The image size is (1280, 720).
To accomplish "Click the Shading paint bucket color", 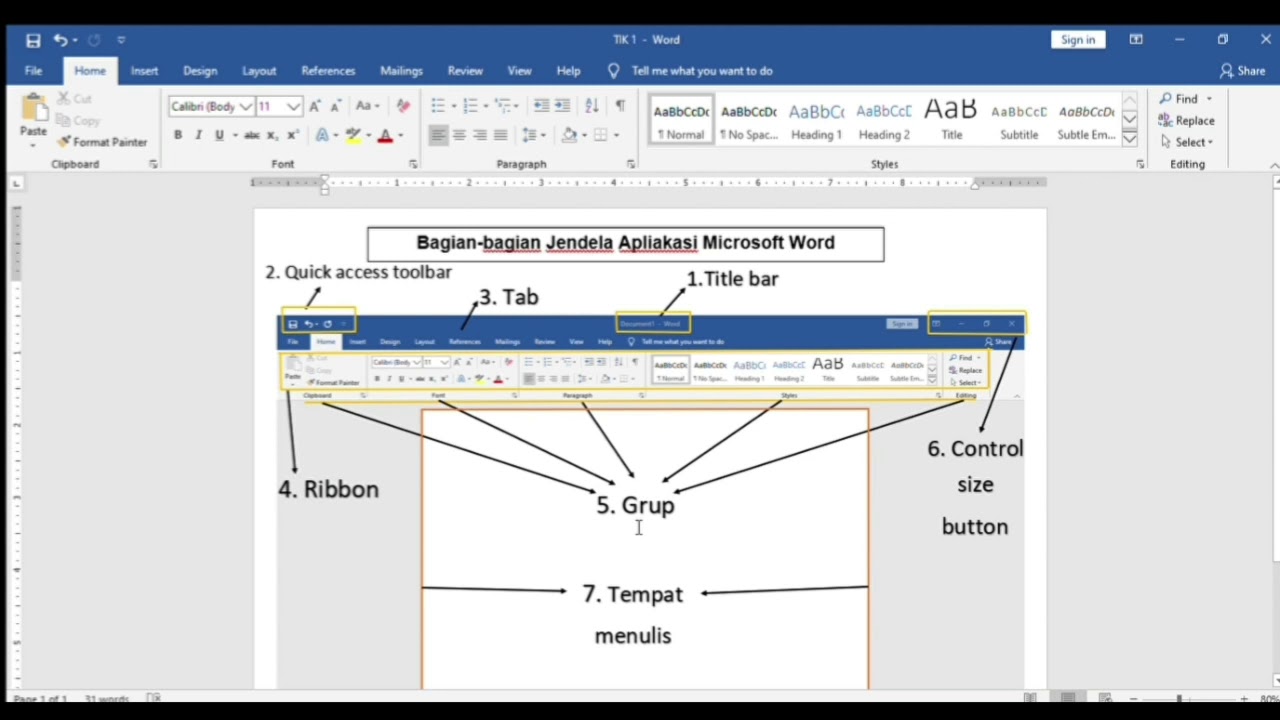I will (569, 135).
